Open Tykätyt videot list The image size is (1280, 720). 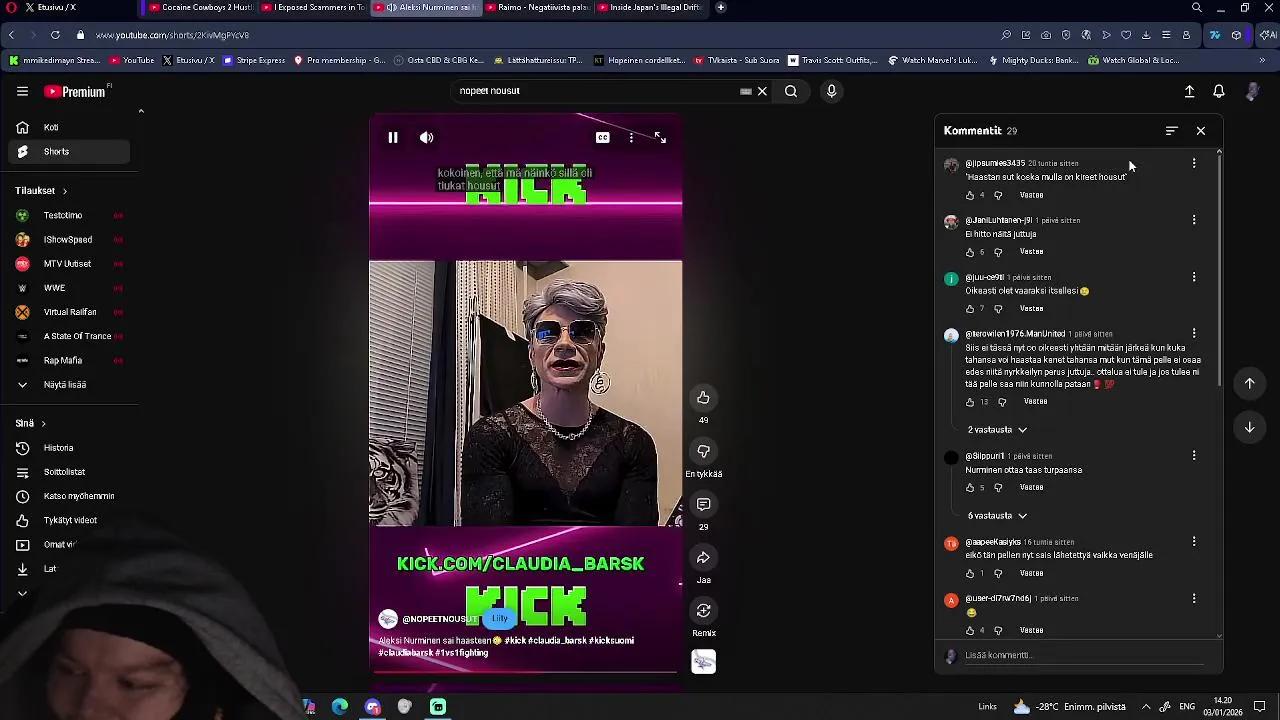click(70, 521)
